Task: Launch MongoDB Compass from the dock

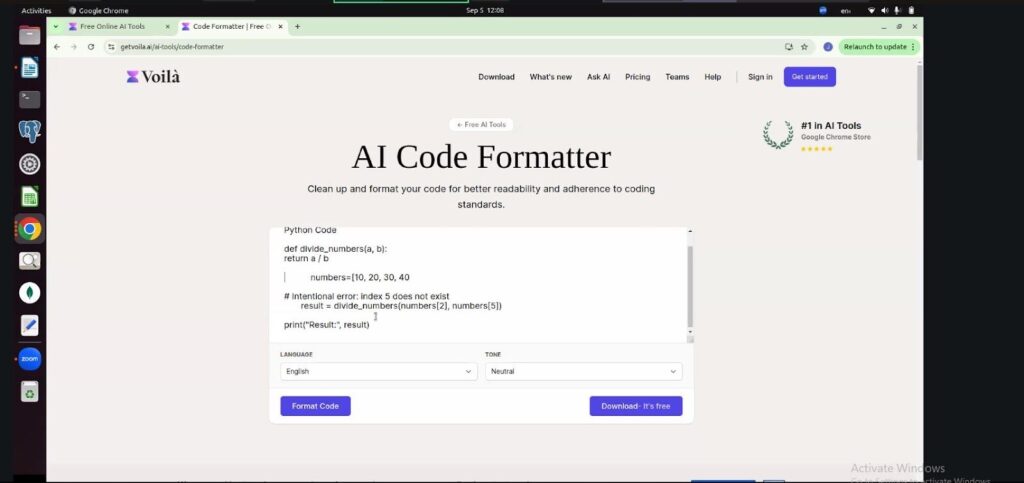Action: (29, 293)
